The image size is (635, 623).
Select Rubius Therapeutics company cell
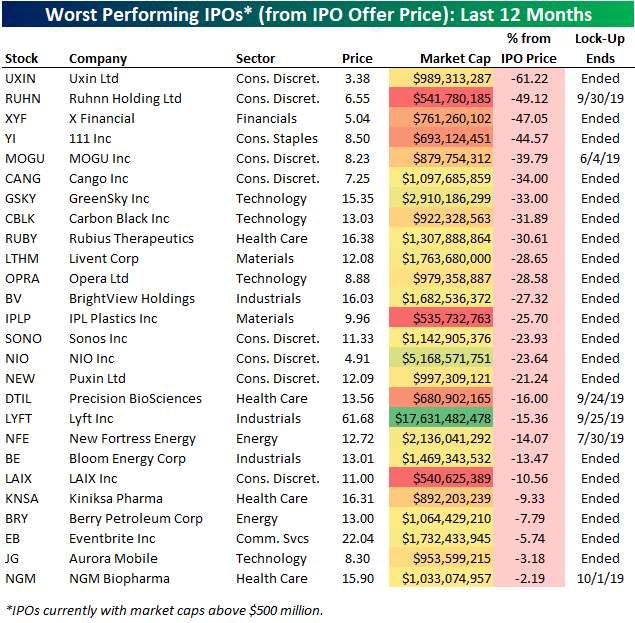[131, 239]
